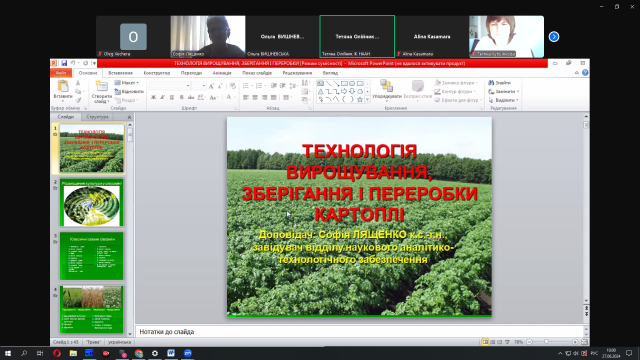Screen dimensions: 640x360
Task: Switch to the Структура pane tab
Action: [97, 117]
